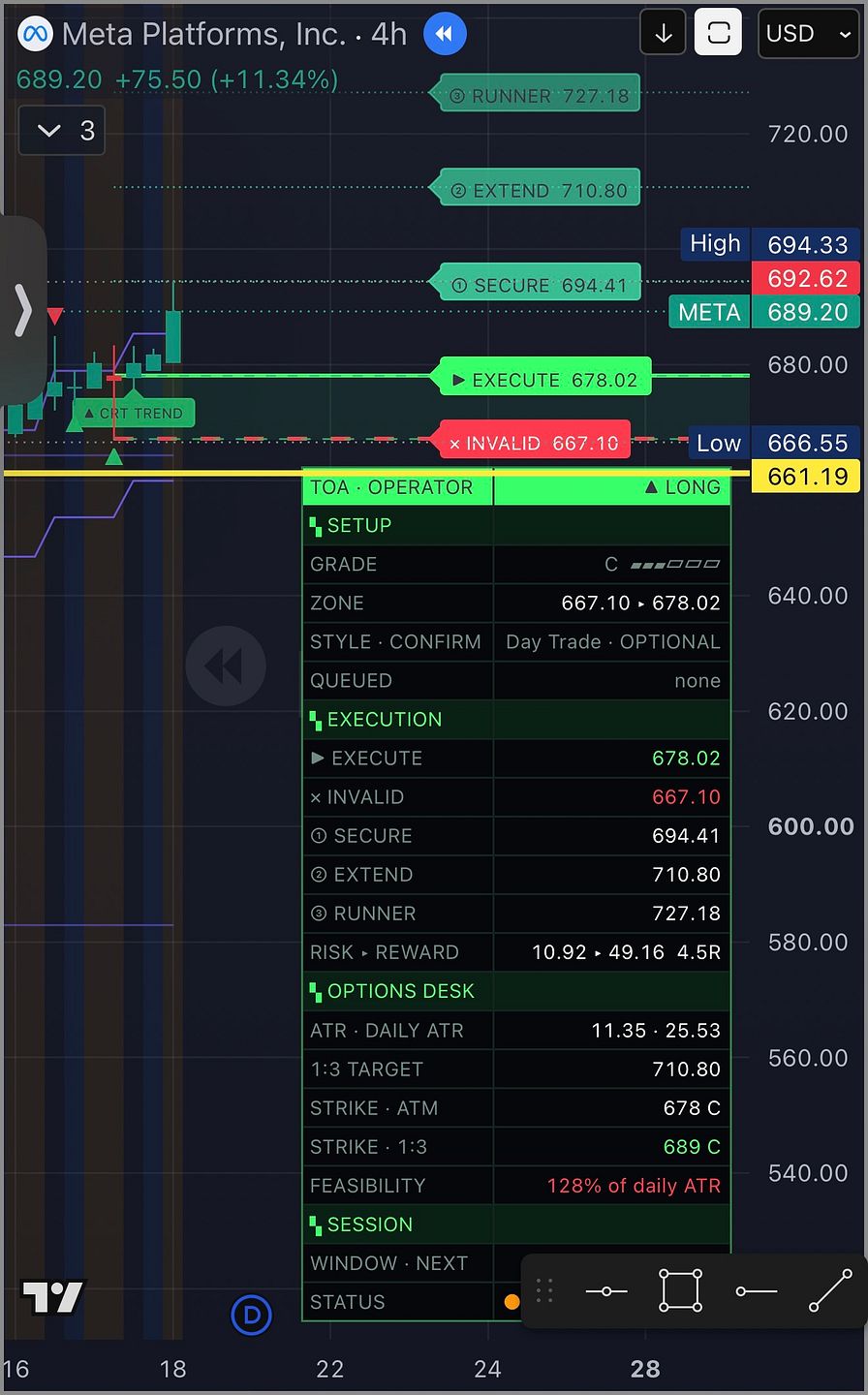Tap the 667.10 ▸ 678.02 zone value
Viewport: 868px width, 1395px height.
click(x=641, y=604)
